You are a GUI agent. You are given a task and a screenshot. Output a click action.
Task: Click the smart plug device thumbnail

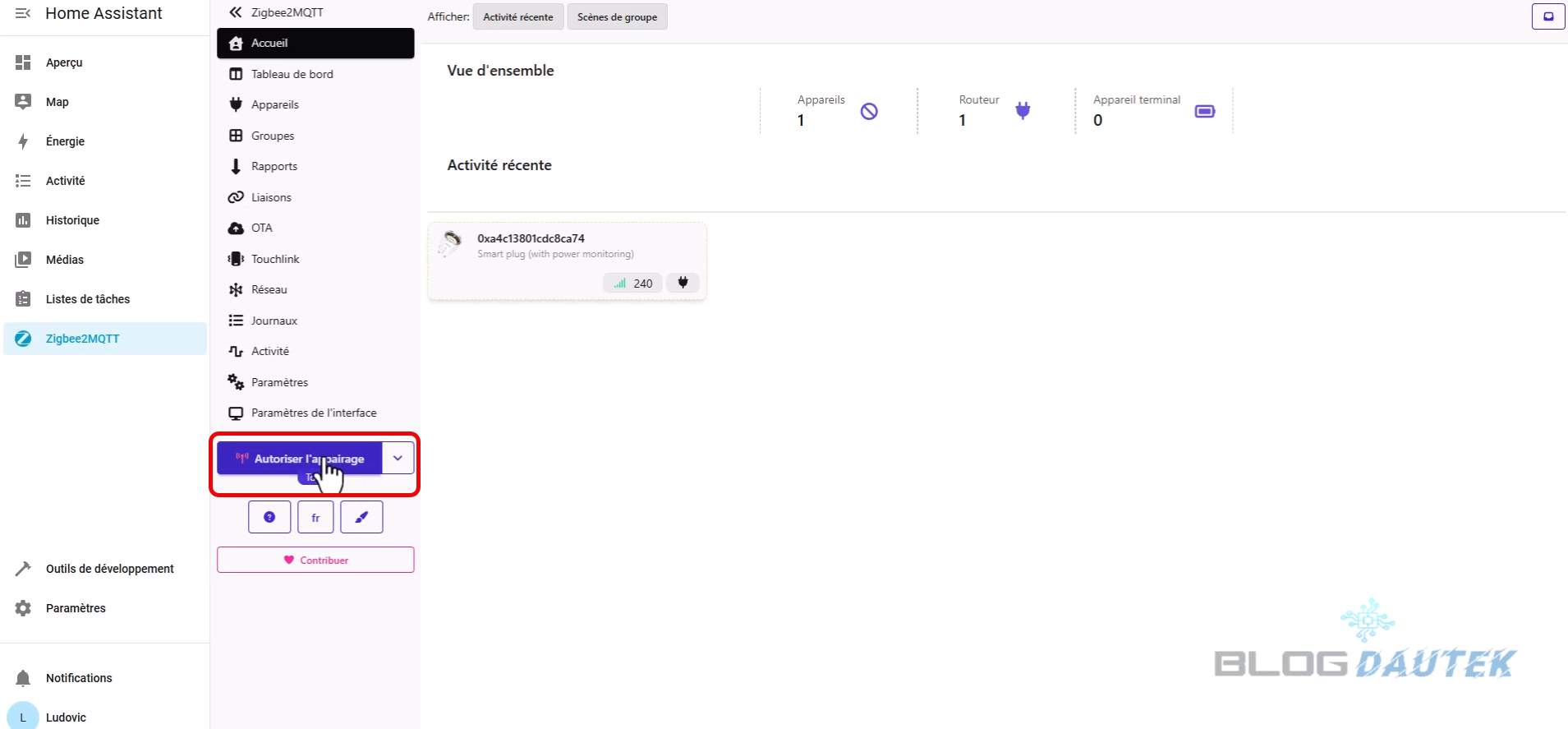[x=450, y=244]
